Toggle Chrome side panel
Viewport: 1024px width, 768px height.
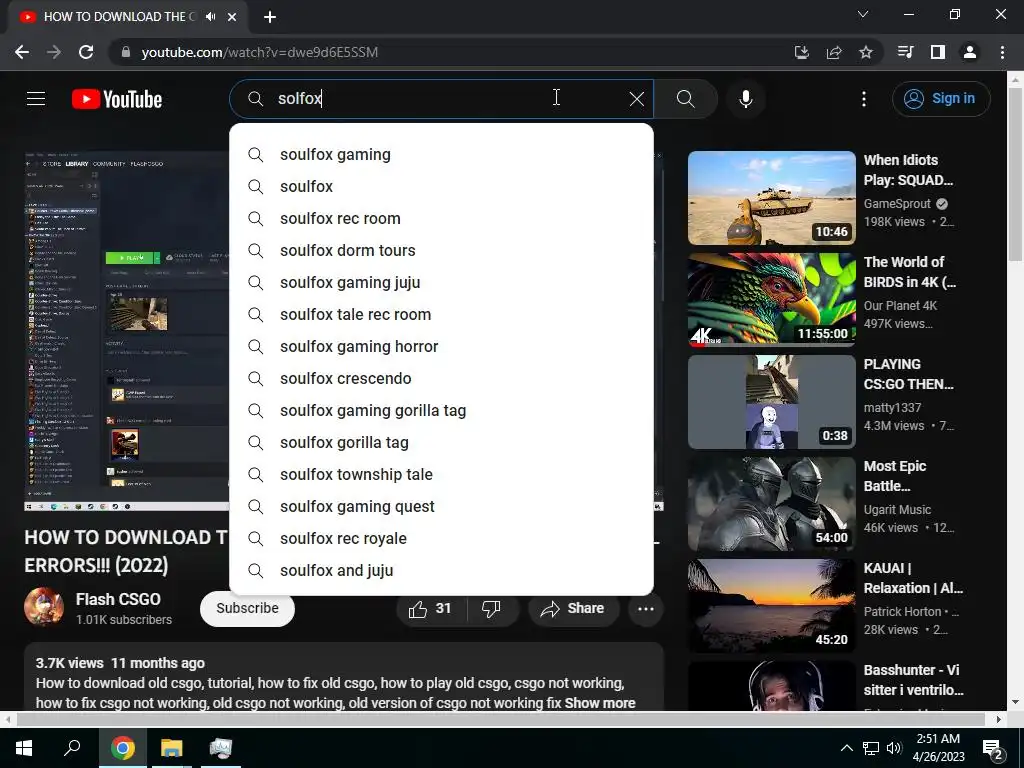point(938,52)
